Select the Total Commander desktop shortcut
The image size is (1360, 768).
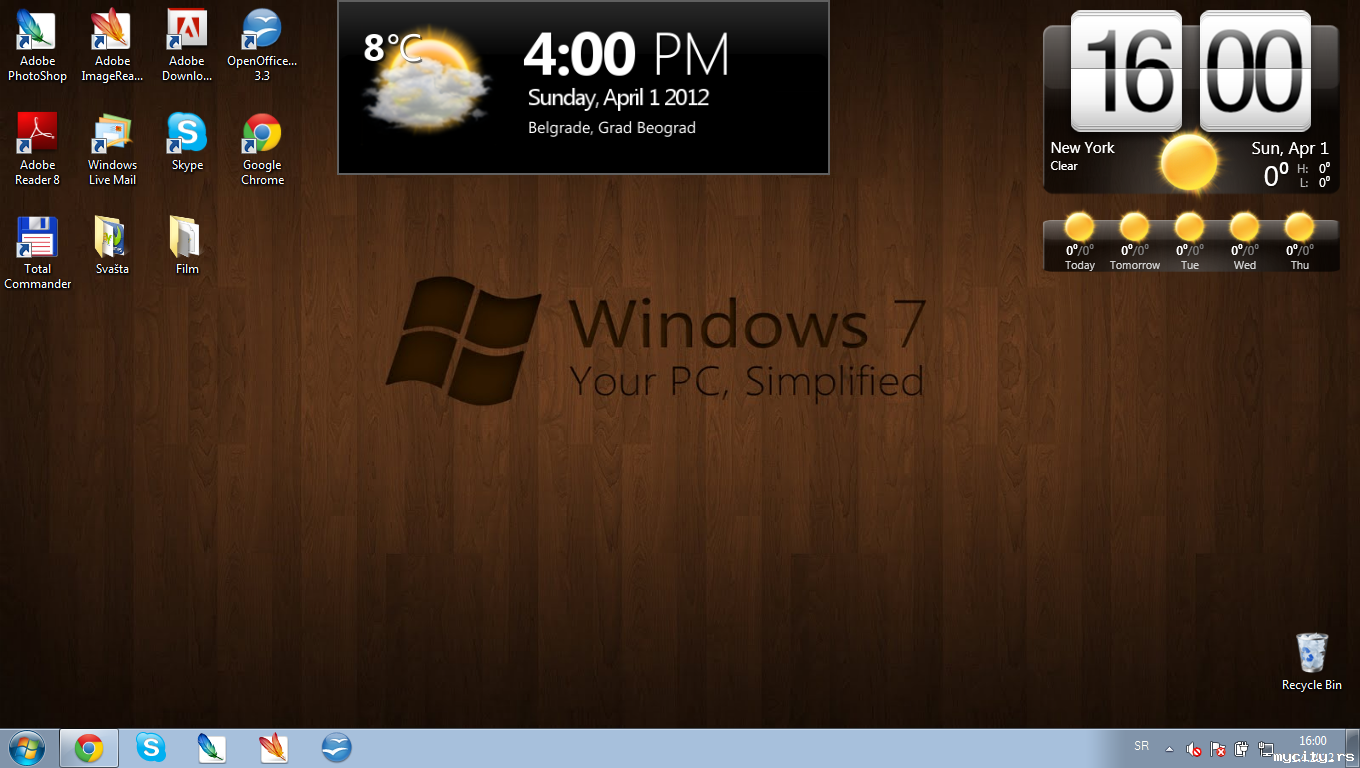tap(37, 254)
